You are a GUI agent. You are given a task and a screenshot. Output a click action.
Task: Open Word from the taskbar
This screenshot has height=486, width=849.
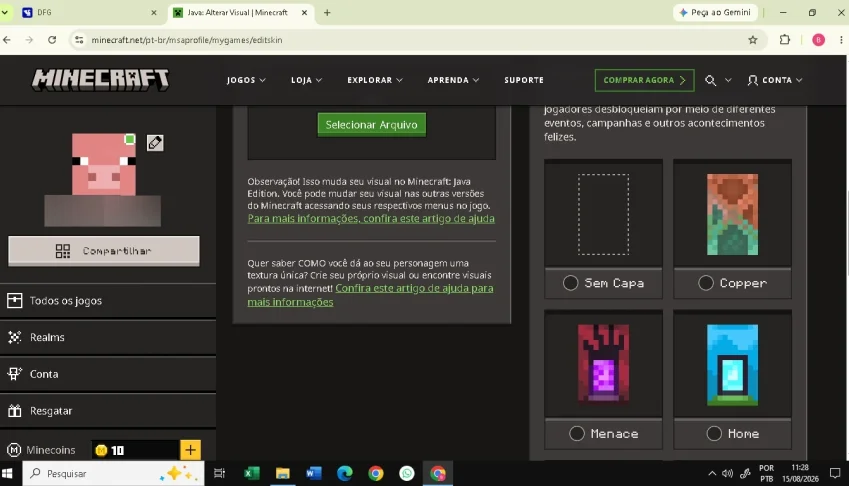coord(314,474)
